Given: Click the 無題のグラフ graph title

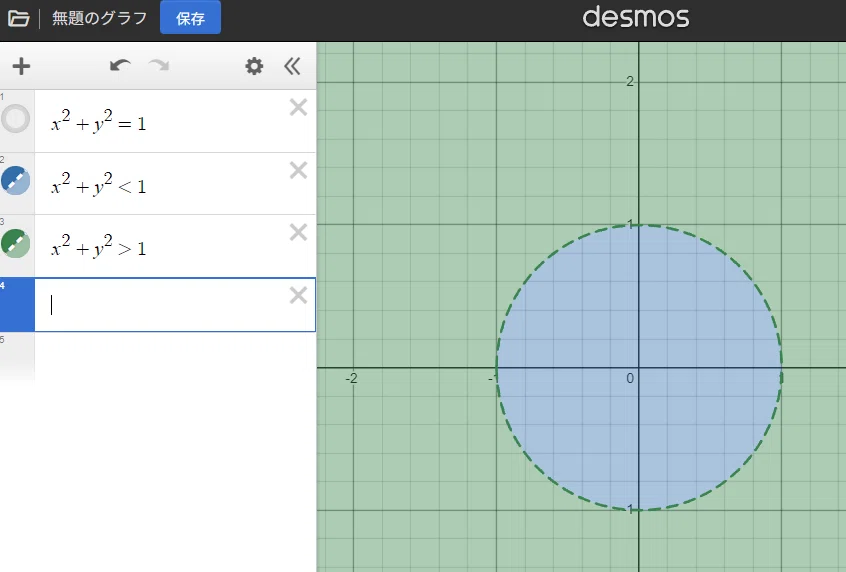Looking at the screenshot, I should pos(100,18).
